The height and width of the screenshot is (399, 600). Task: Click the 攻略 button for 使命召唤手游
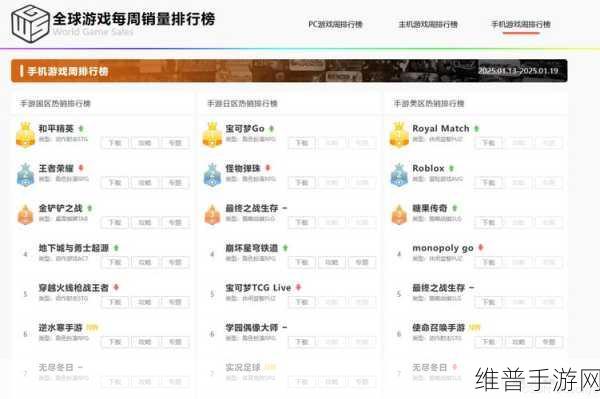click(518, 342)
